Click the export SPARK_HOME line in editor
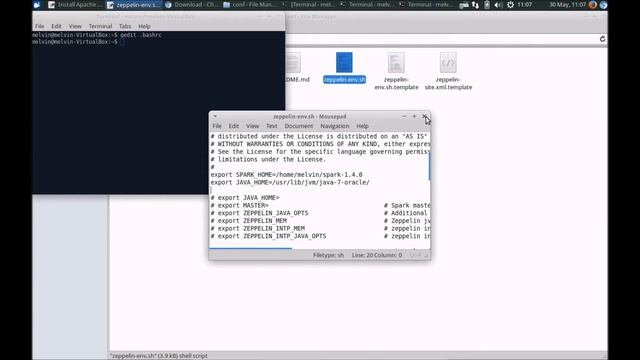Viewport: 640px width, 360px height. [x=287, y=175]
